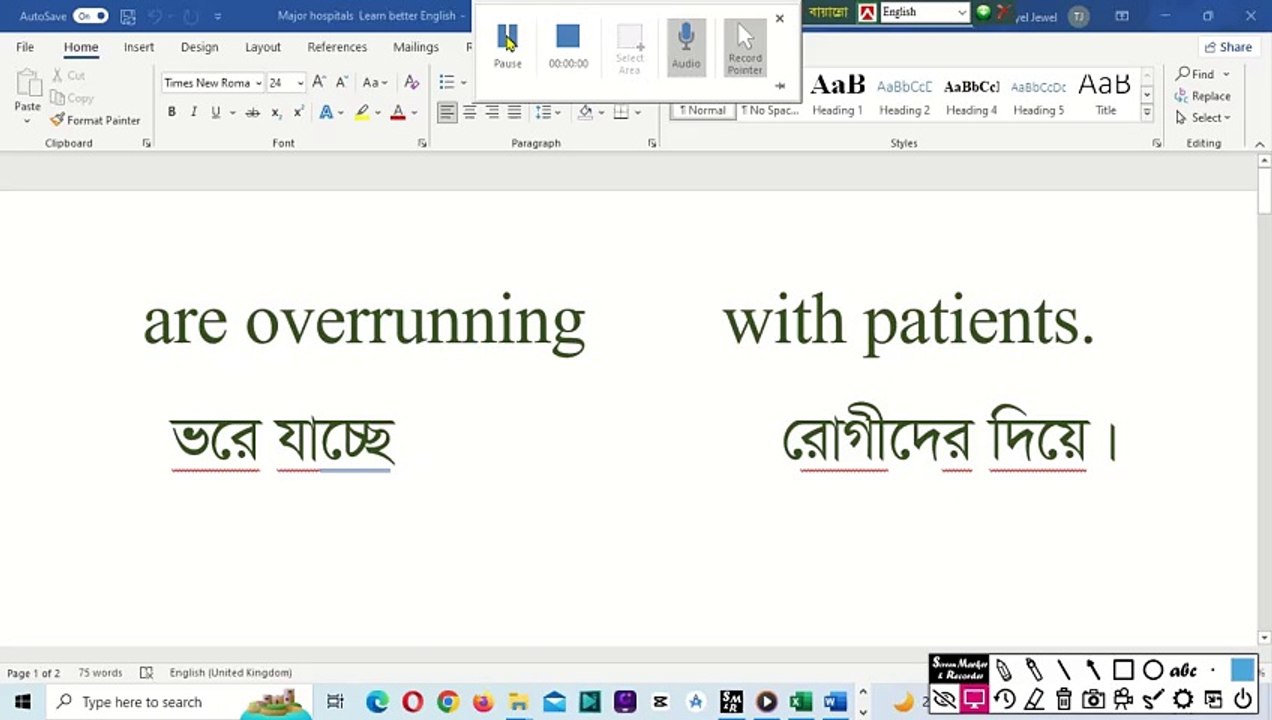Select the ellipse tool in Screen Marker
Screen dimensions: 1272x720
click(x=1153, y=670)
